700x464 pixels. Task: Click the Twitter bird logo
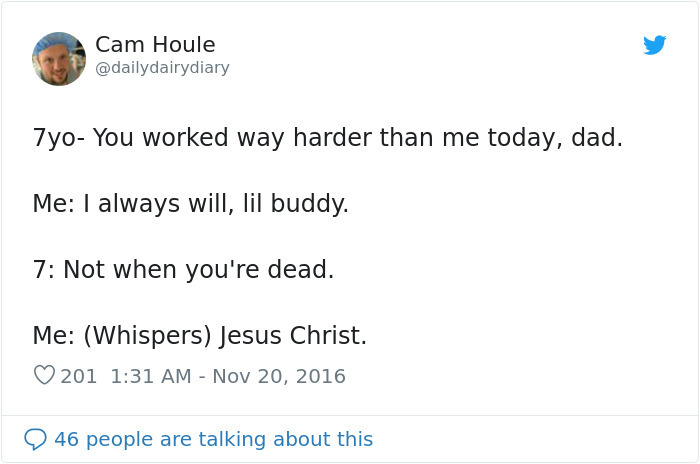[x=654, y=45]
